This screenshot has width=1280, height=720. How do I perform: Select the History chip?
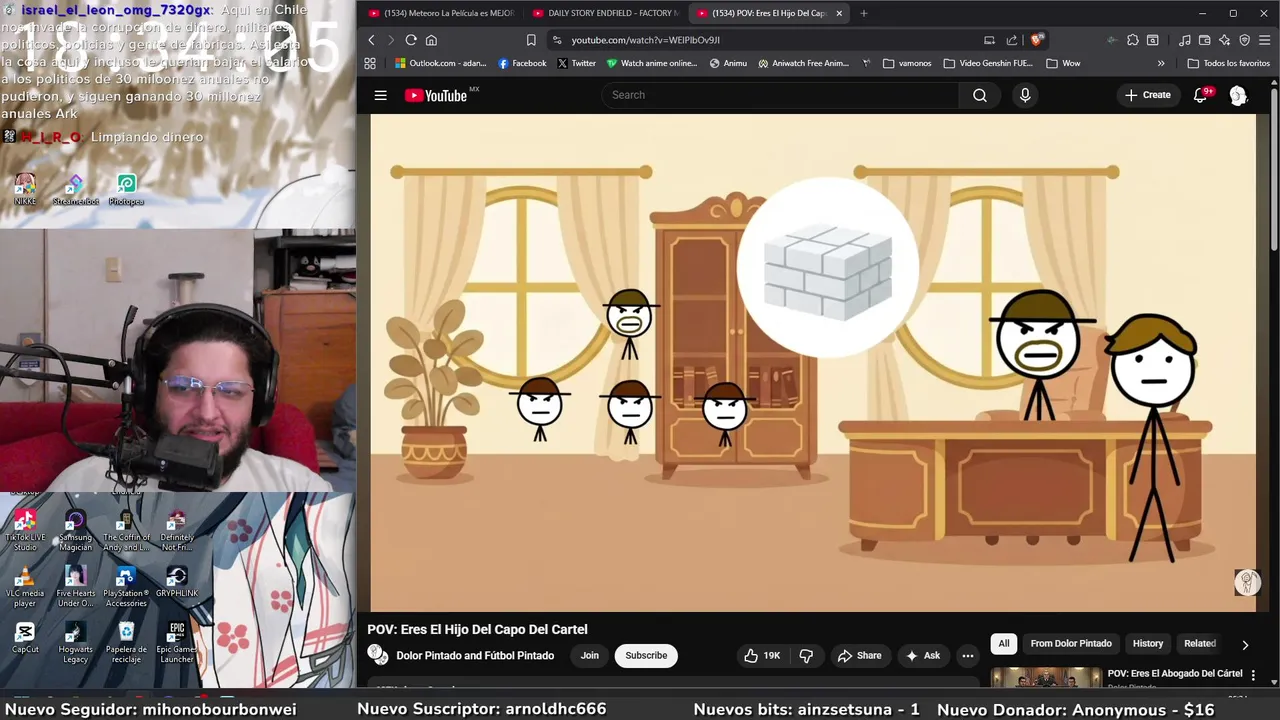point(1148,643)
